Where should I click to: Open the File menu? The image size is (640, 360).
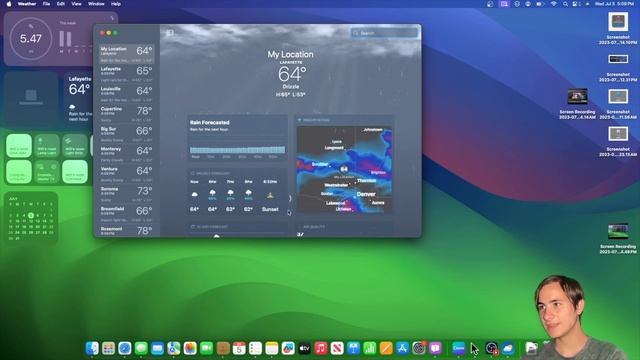click(x=47, y=4)
